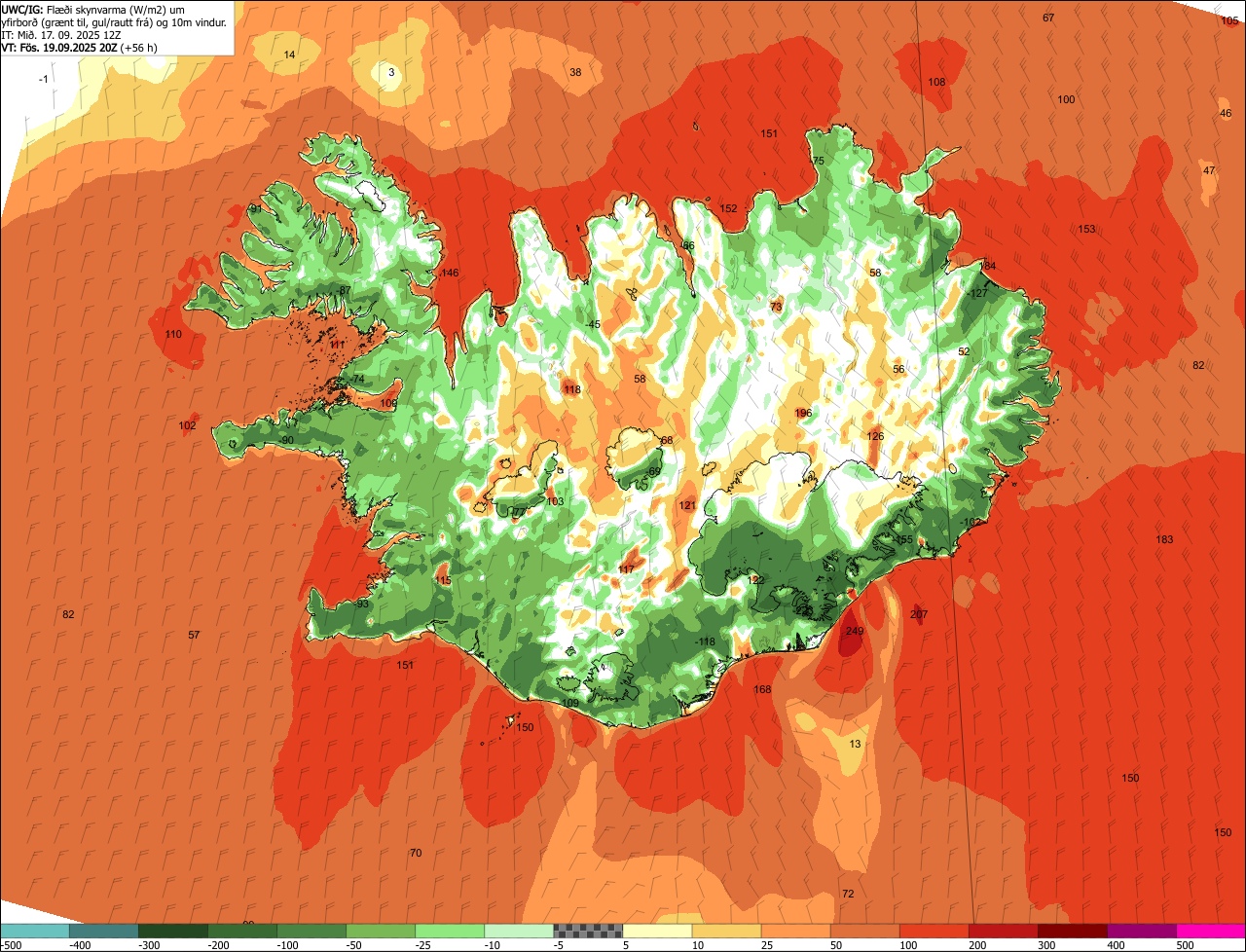Click the map value '110' off the Westfjords
The width and height of the screenshot is (1246, 952).
pyautogui.click(x=173, y=334)
